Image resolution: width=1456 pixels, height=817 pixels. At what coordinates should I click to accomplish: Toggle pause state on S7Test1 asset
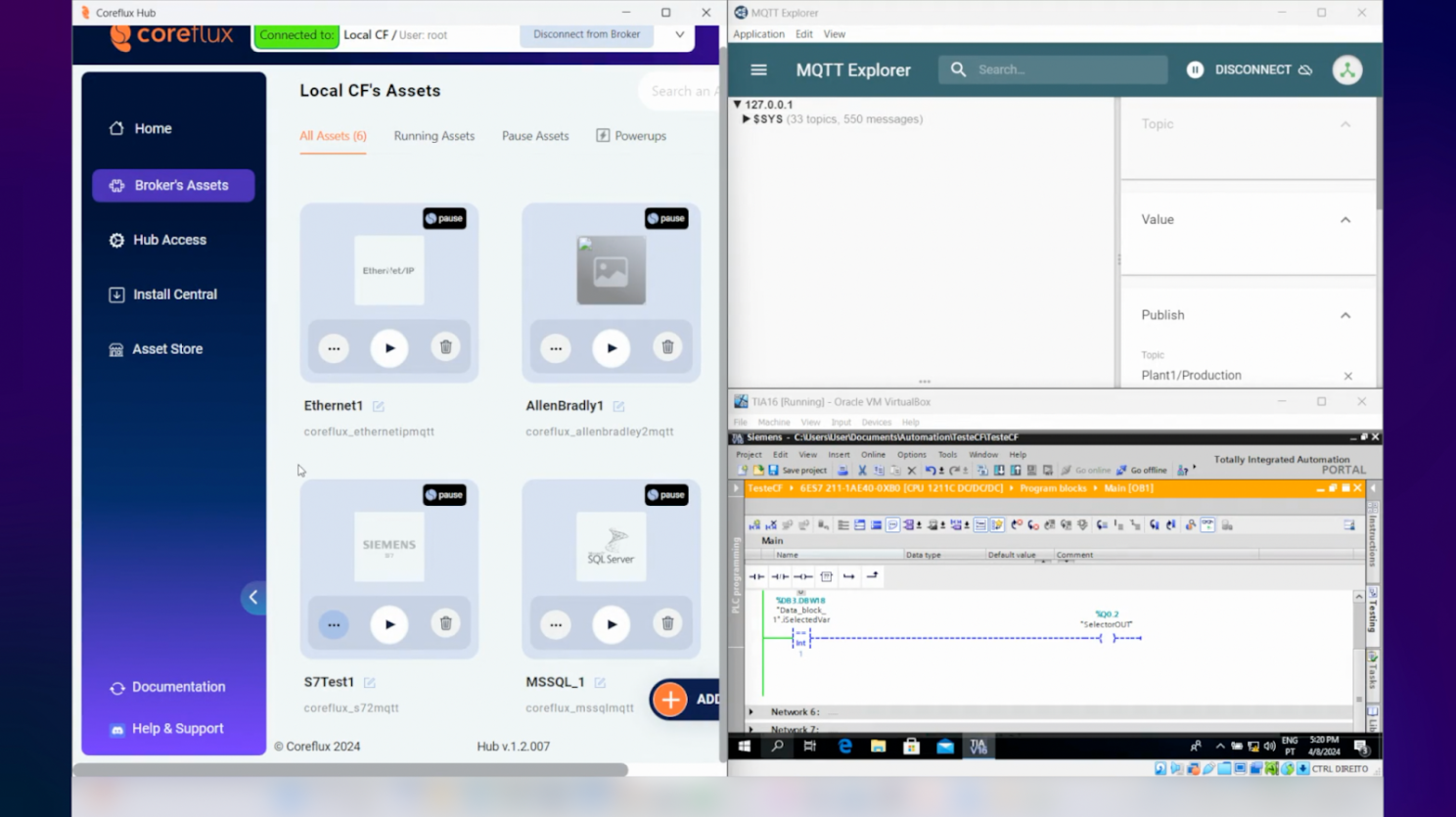click(444, 495)
